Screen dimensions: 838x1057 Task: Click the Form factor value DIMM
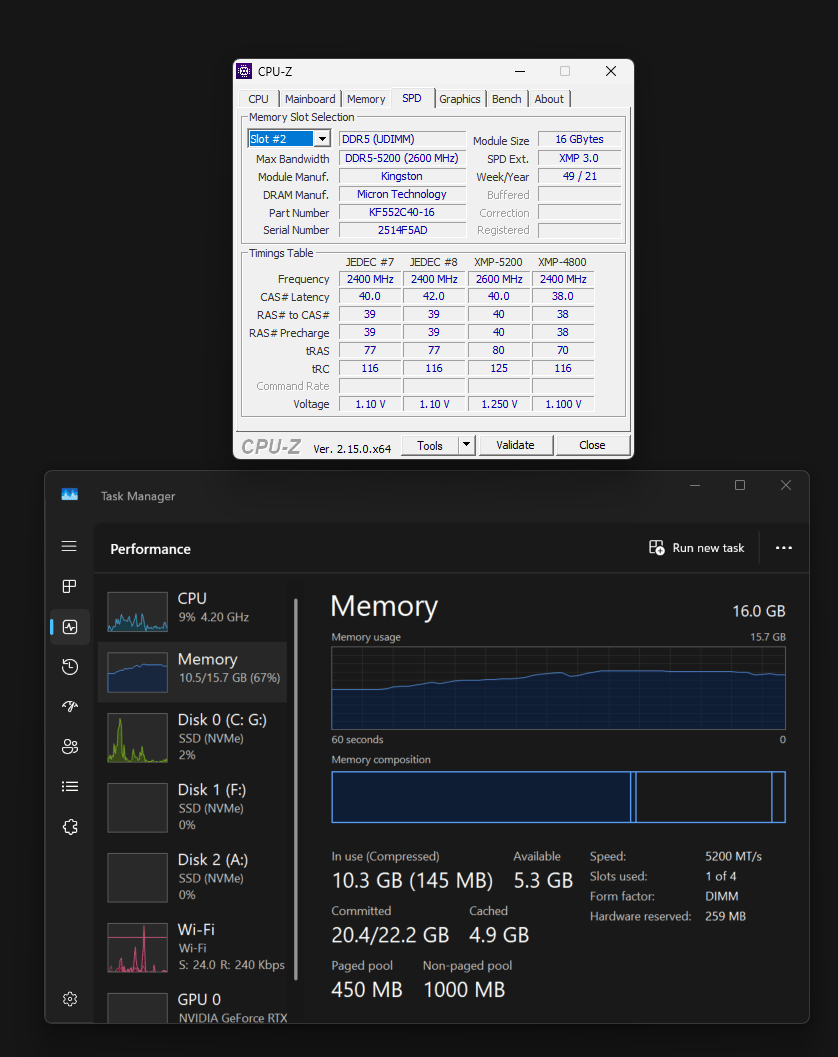pos(721,896)
